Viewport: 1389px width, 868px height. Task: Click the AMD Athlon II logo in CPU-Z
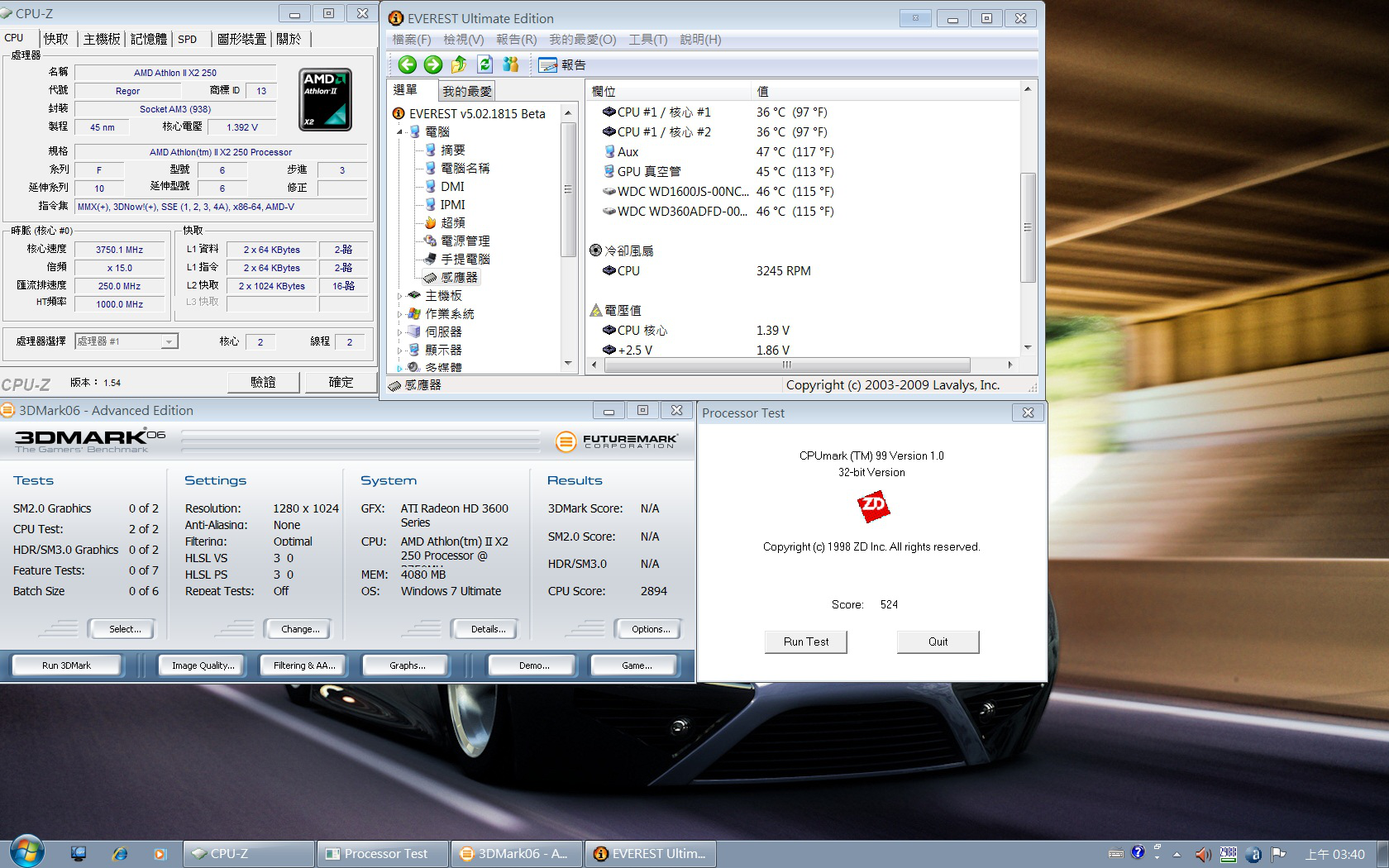325,100
